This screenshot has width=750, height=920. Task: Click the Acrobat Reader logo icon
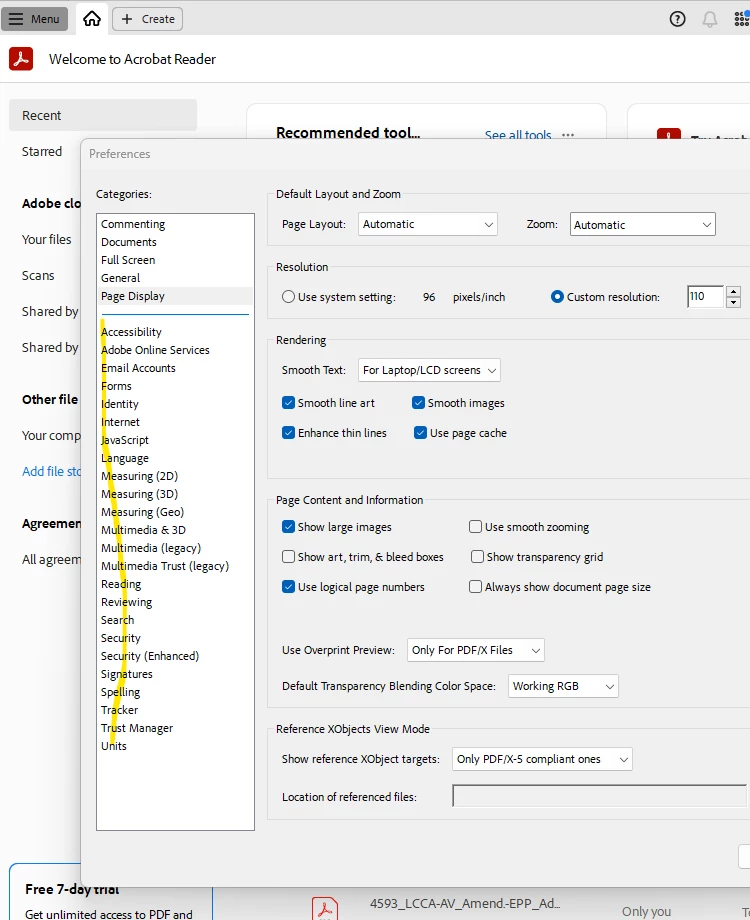click(x=21, y=59)
